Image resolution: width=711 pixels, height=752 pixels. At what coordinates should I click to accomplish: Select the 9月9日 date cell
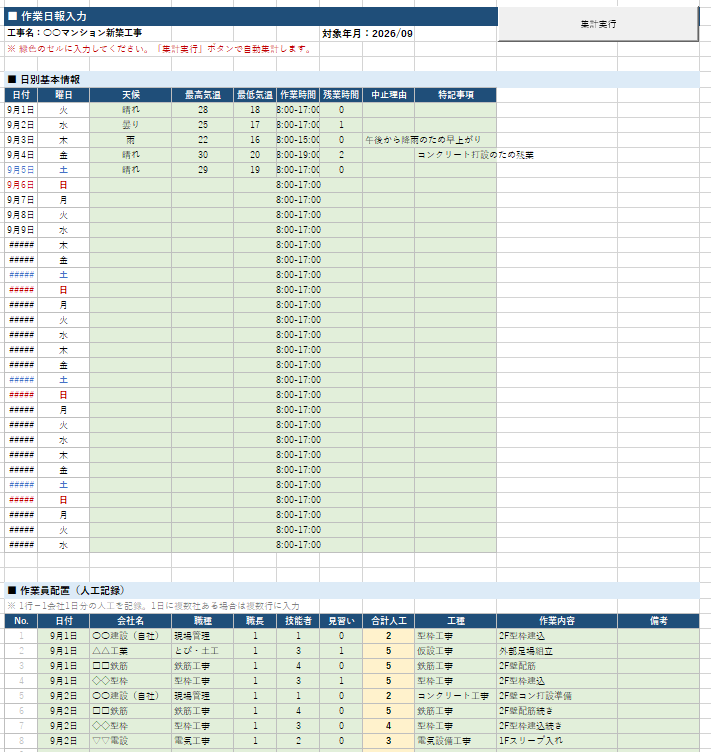pos(21,230)
